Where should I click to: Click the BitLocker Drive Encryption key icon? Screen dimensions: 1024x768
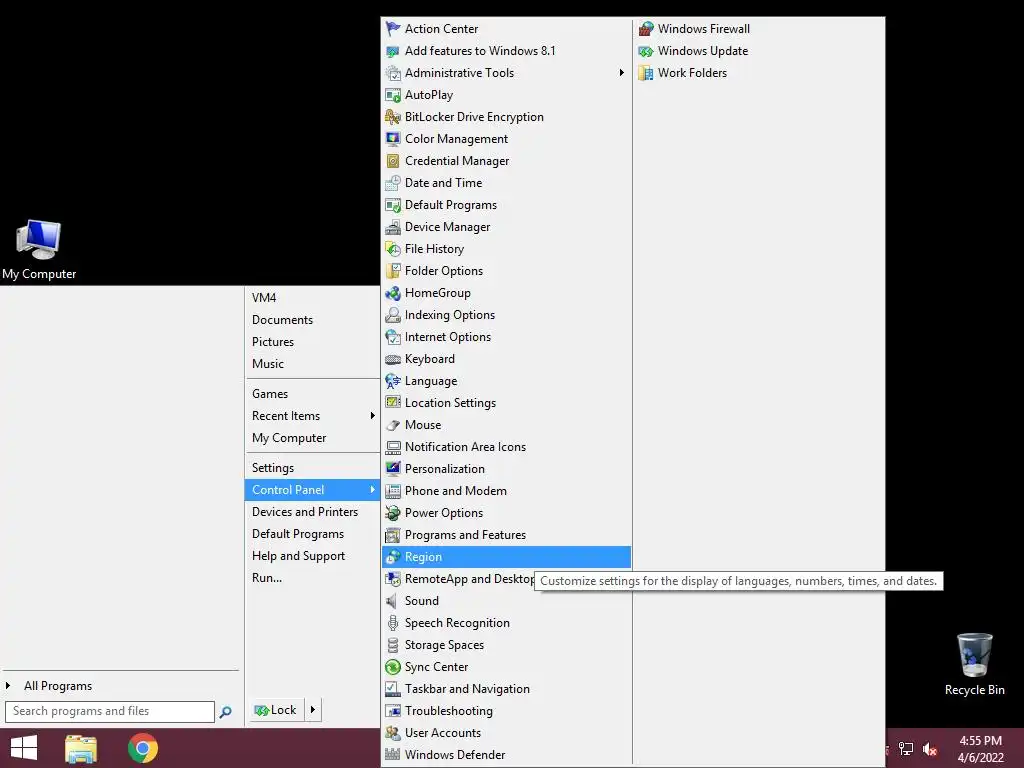392,117
